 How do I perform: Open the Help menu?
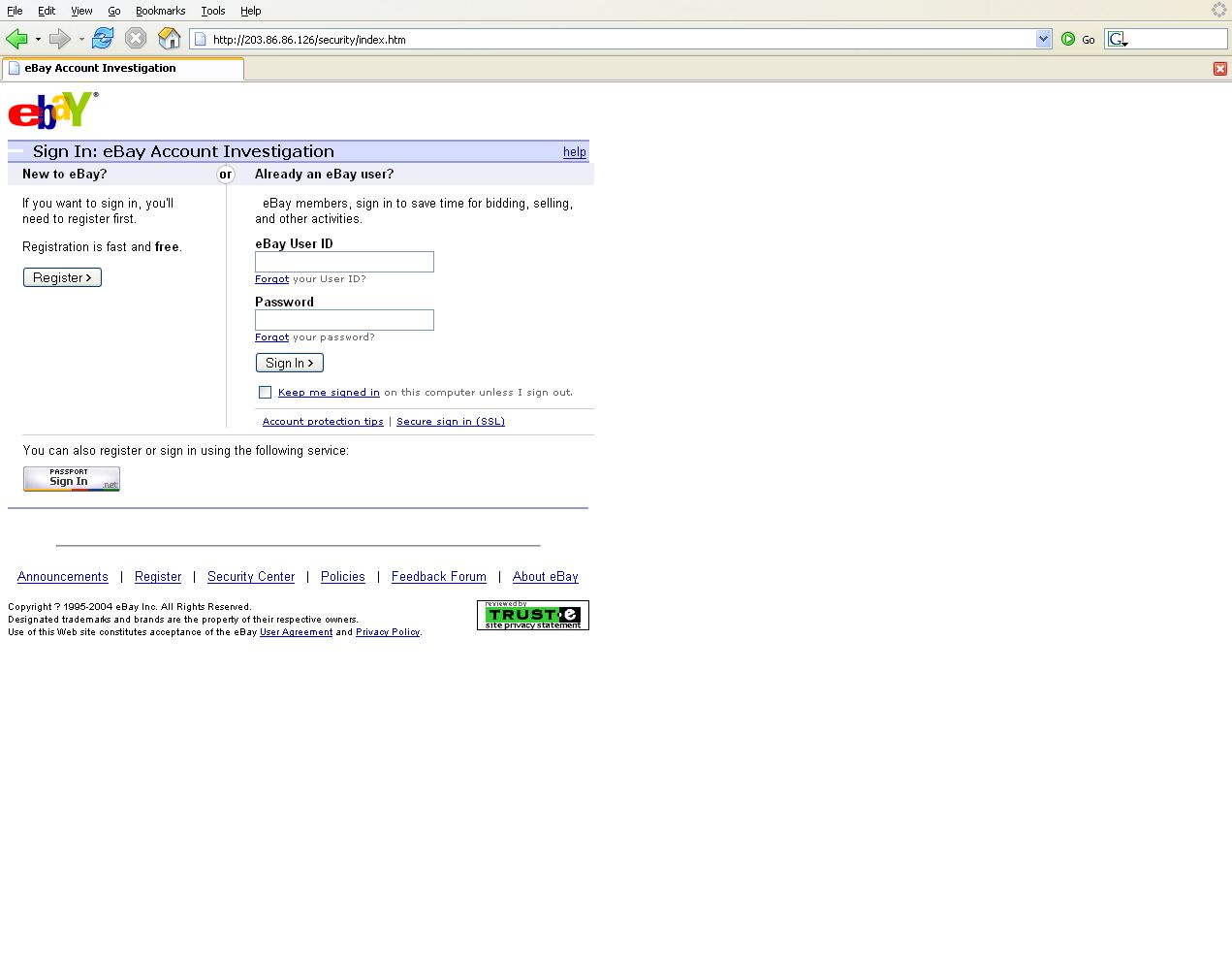(x=251, y=11)
